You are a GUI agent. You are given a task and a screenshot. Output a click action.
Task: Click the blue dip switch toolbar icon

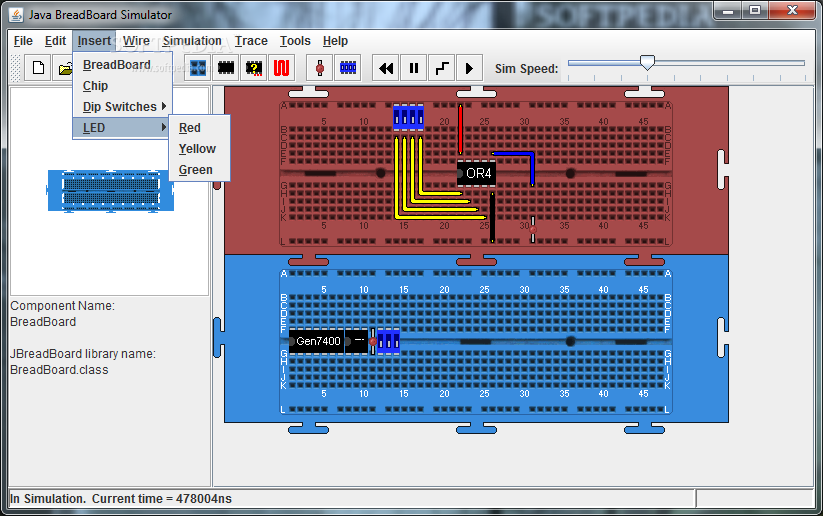(x=347, y=68)
